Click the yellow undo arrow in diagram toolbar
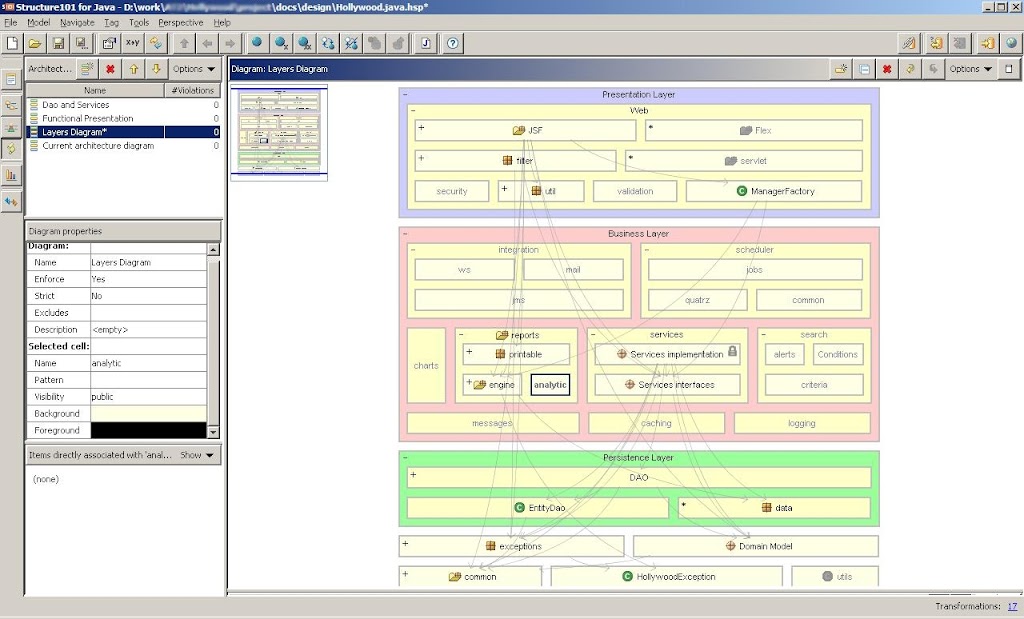 [x=910, y=69]
